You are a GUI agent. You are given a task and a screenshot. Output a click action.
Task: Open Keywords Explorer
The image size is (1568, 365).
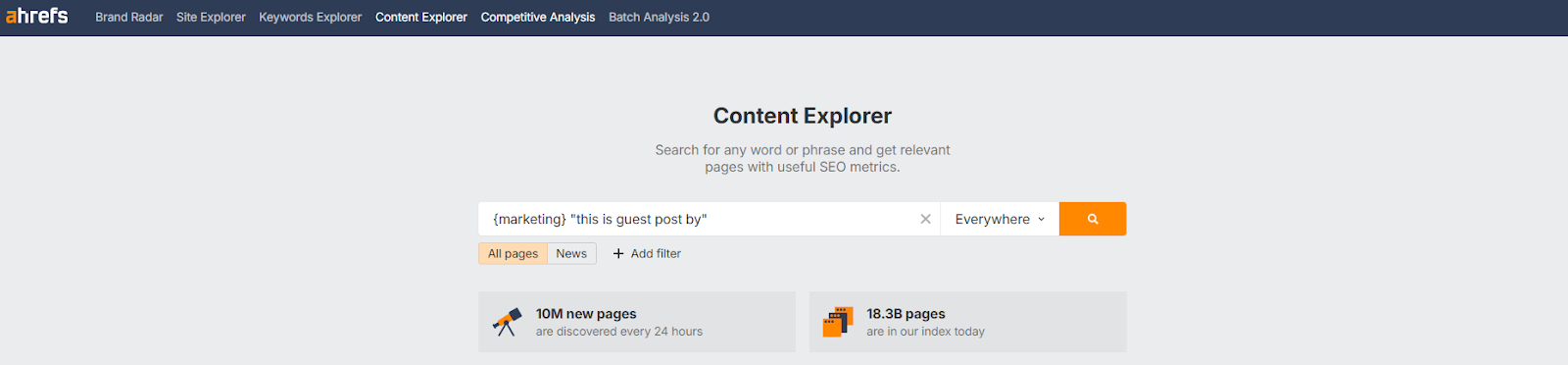pos(310,17)
